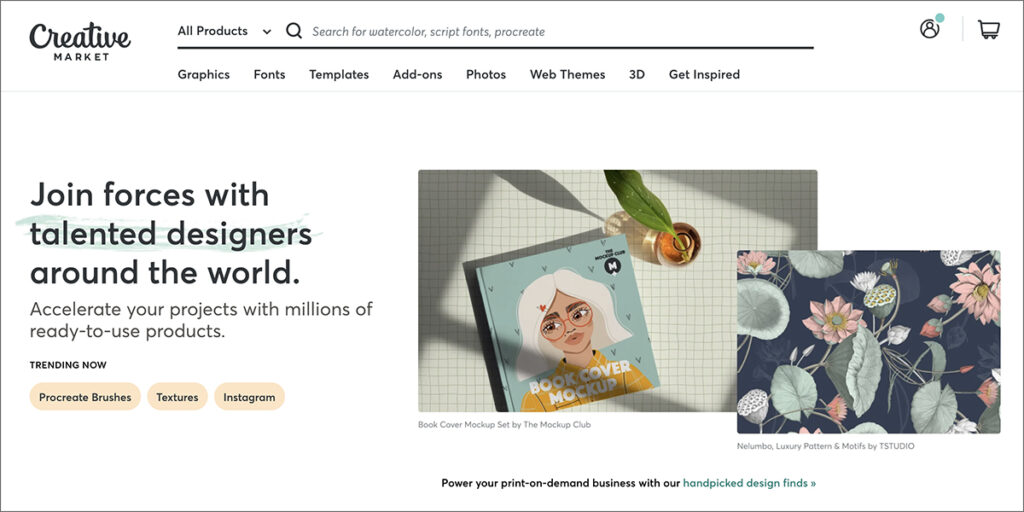Select the Procreate Brushes trending tag
This screenshot has height=512, width=1024.
[85, 396]
